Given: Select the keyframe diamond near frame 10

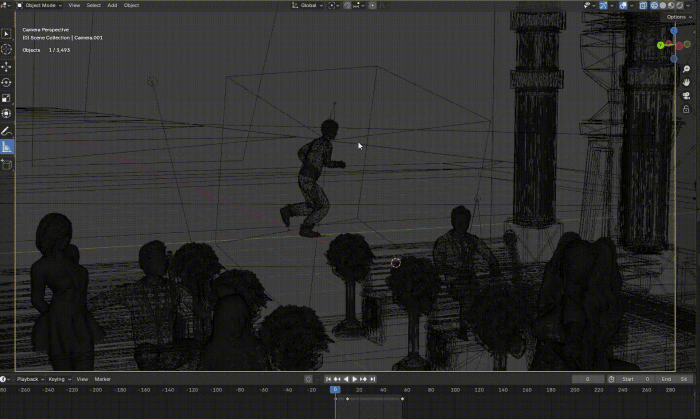Looking at the screenshot, I should pos(347,399).
